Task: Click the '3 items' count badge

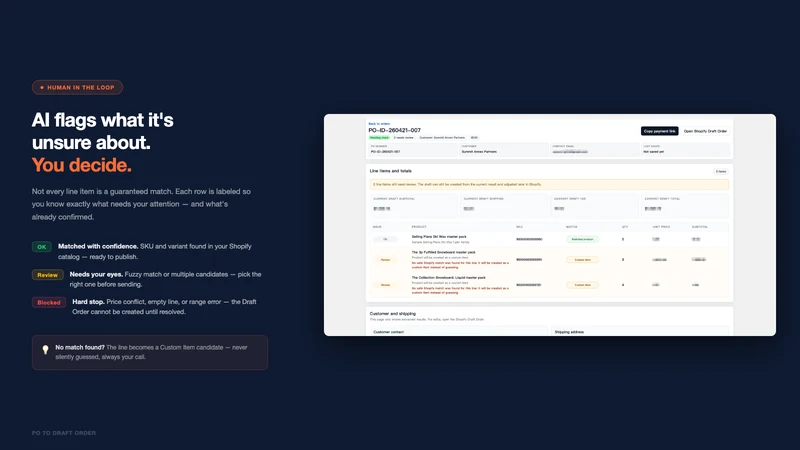Action: pyautogui.click(x=720, y=171)
